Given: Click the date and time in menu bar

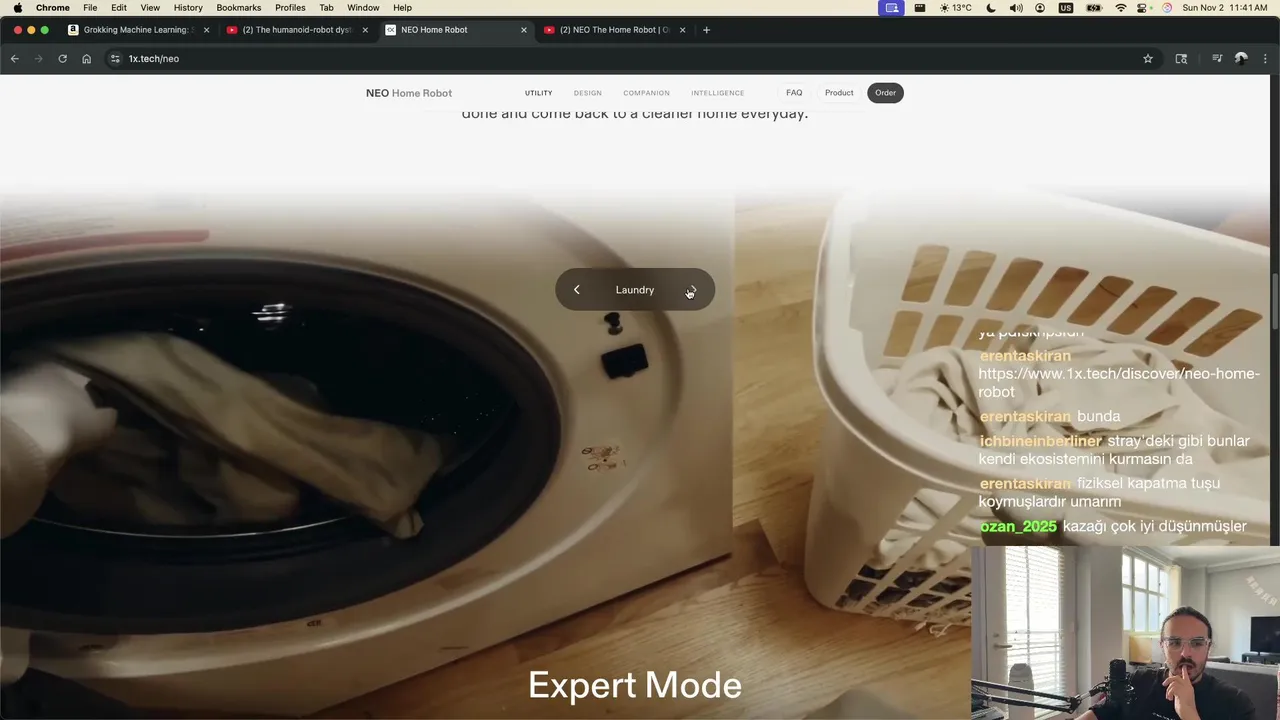Looking at the screenshot, I should click(1225, 7).
